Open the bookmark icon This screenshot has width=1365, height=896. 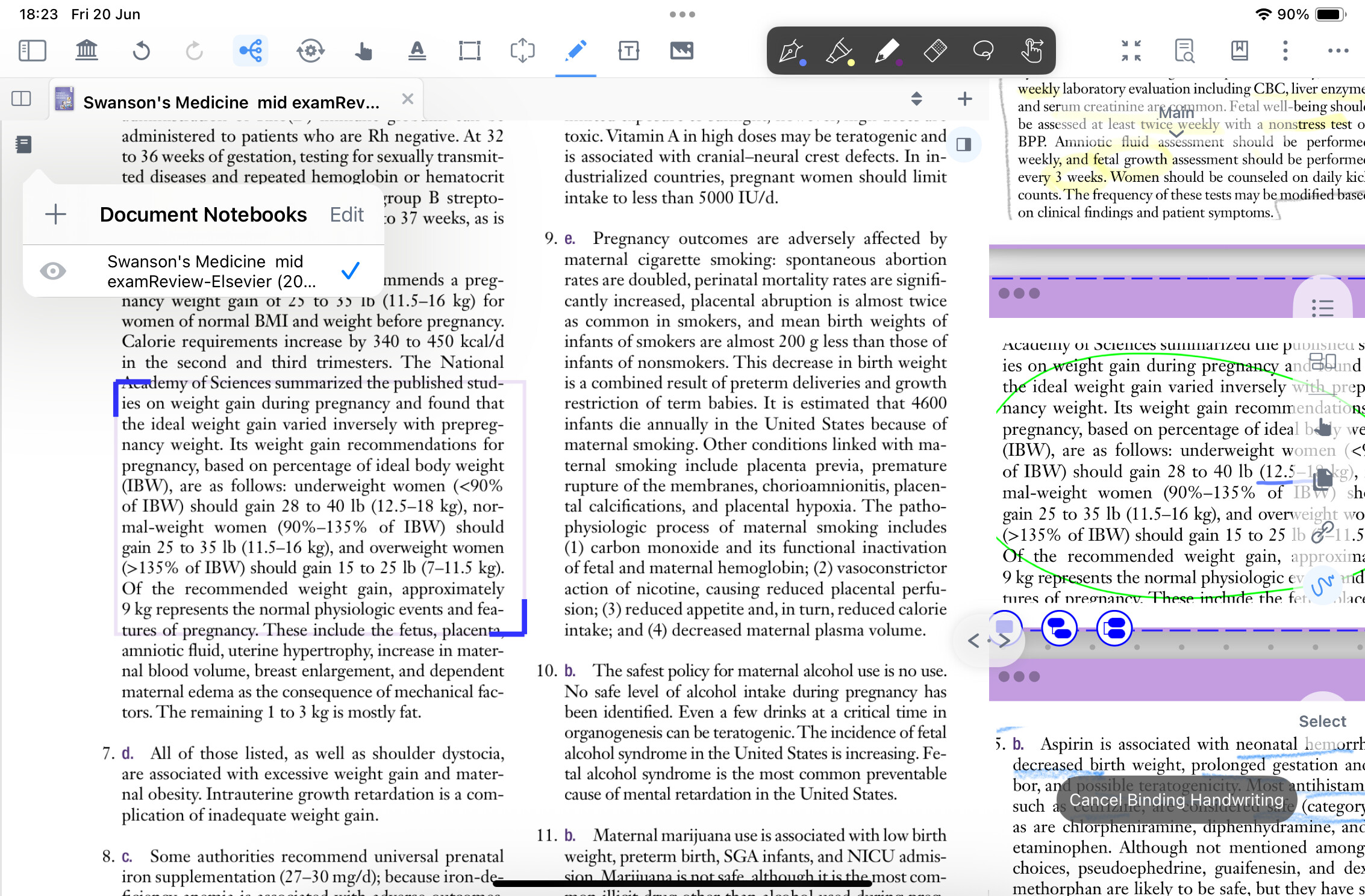click(1240, 51)
